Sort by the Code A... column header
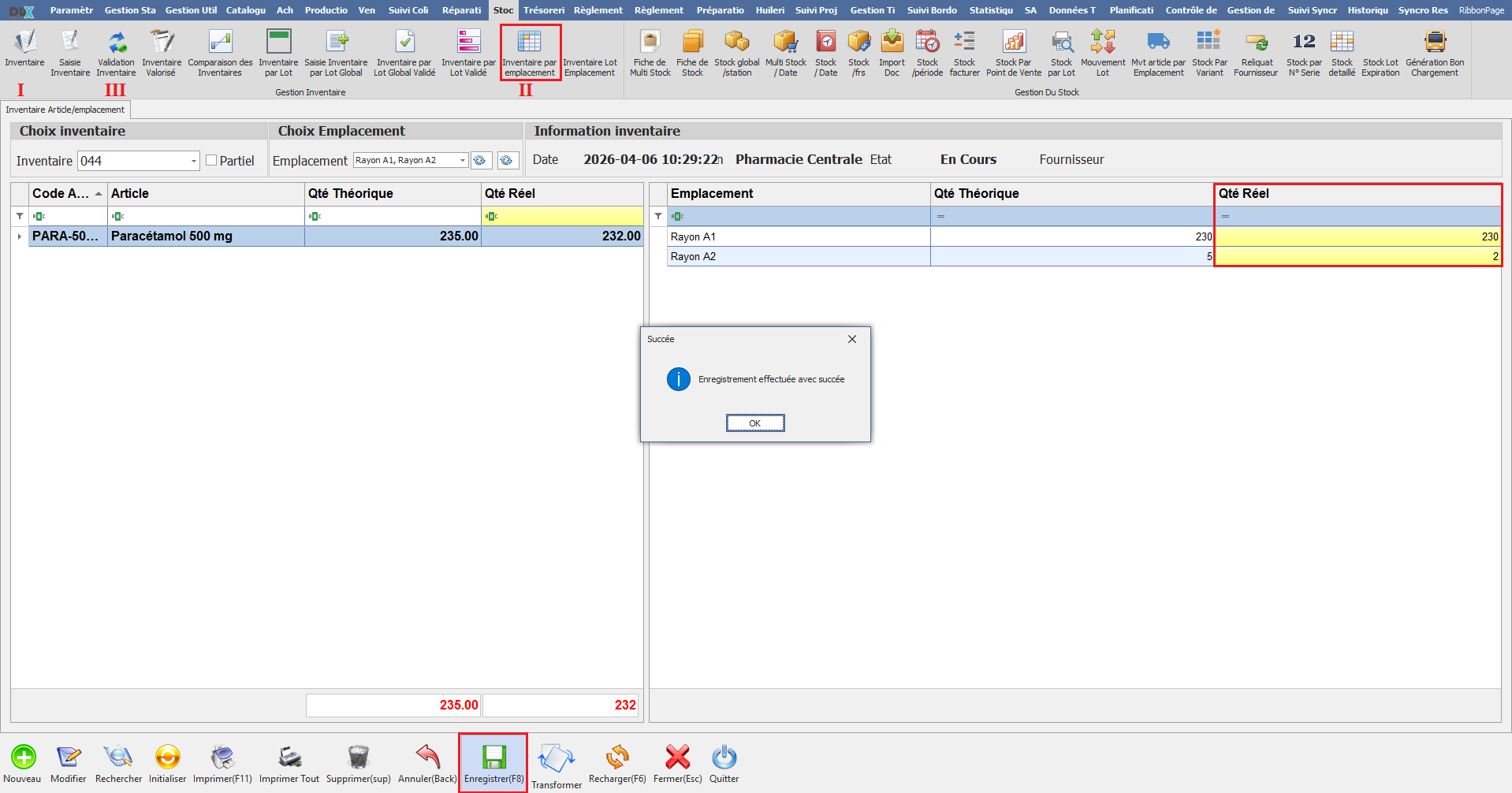This screenshot has height=793, width=1512. pos(60,194)
